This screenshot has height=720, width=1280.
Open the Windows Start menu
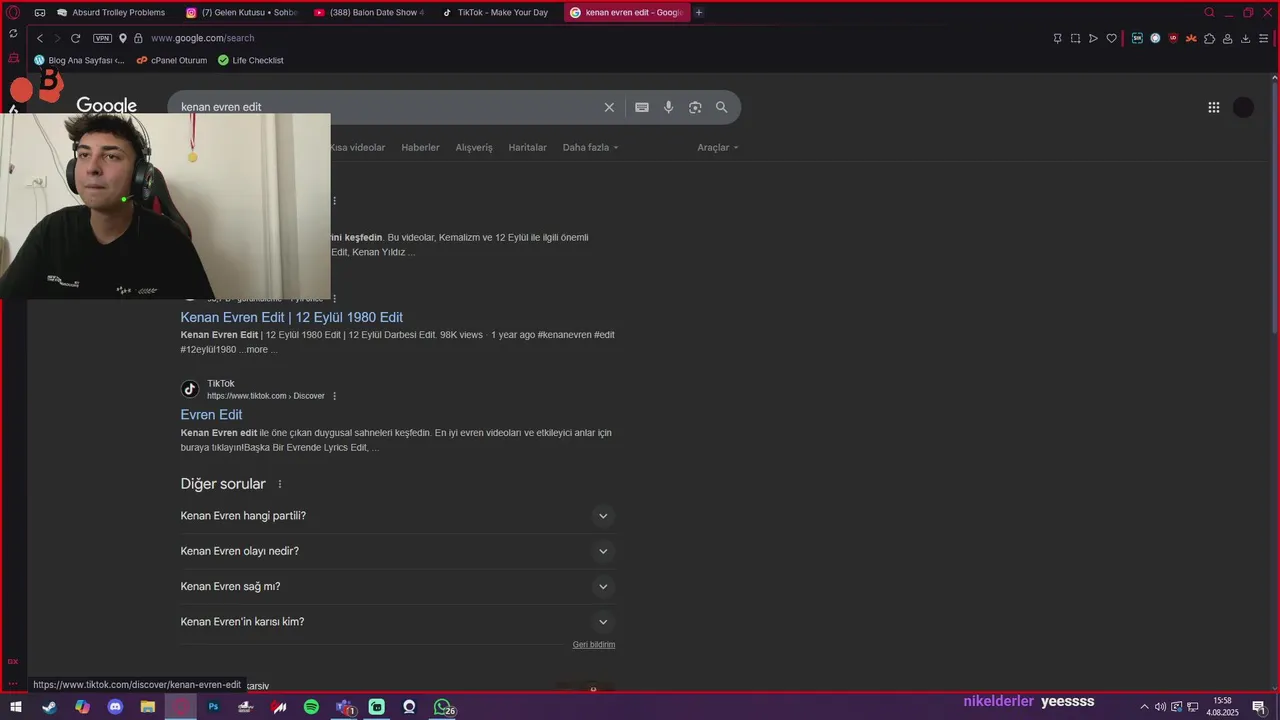(x=16, y=707)
